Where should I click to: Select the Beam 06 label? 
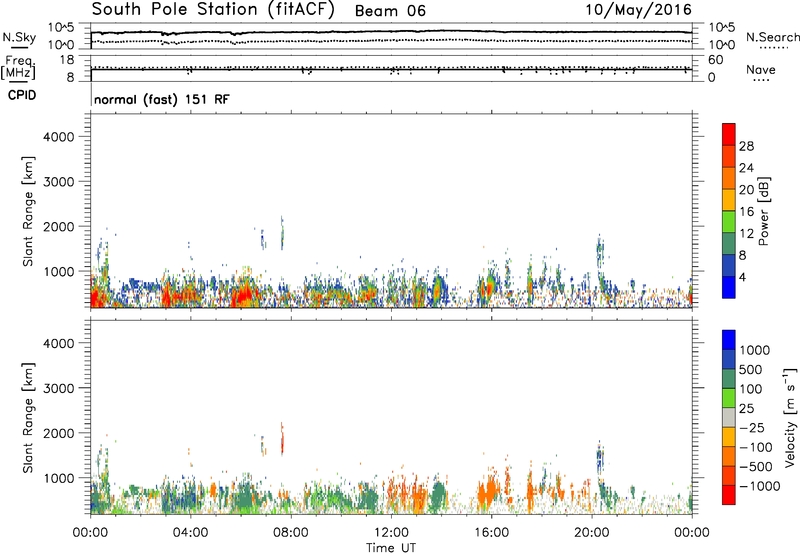pos(390,11)
